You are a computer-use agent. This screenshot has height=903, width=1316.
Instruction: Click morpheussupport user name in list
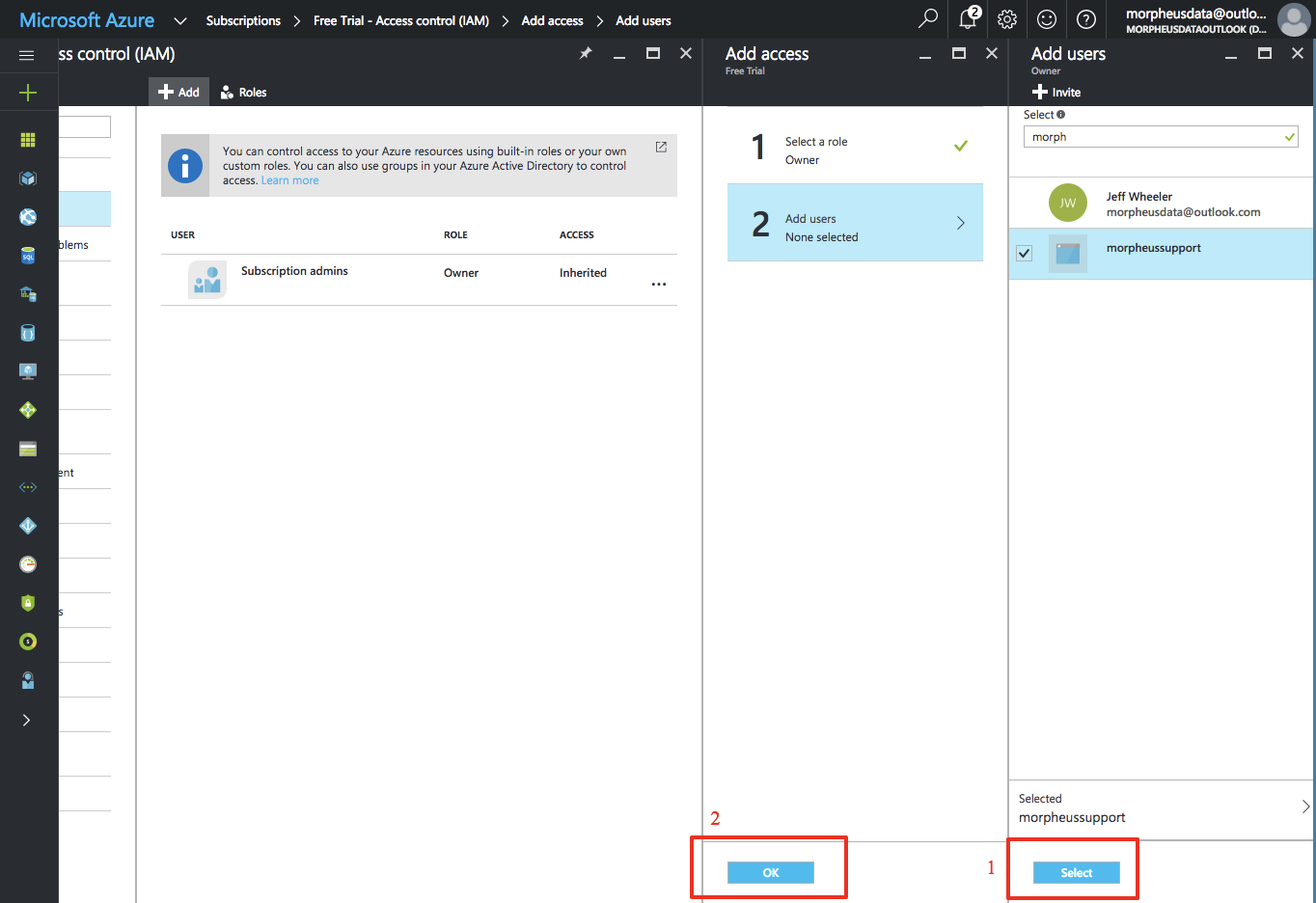pos(1154,248)
